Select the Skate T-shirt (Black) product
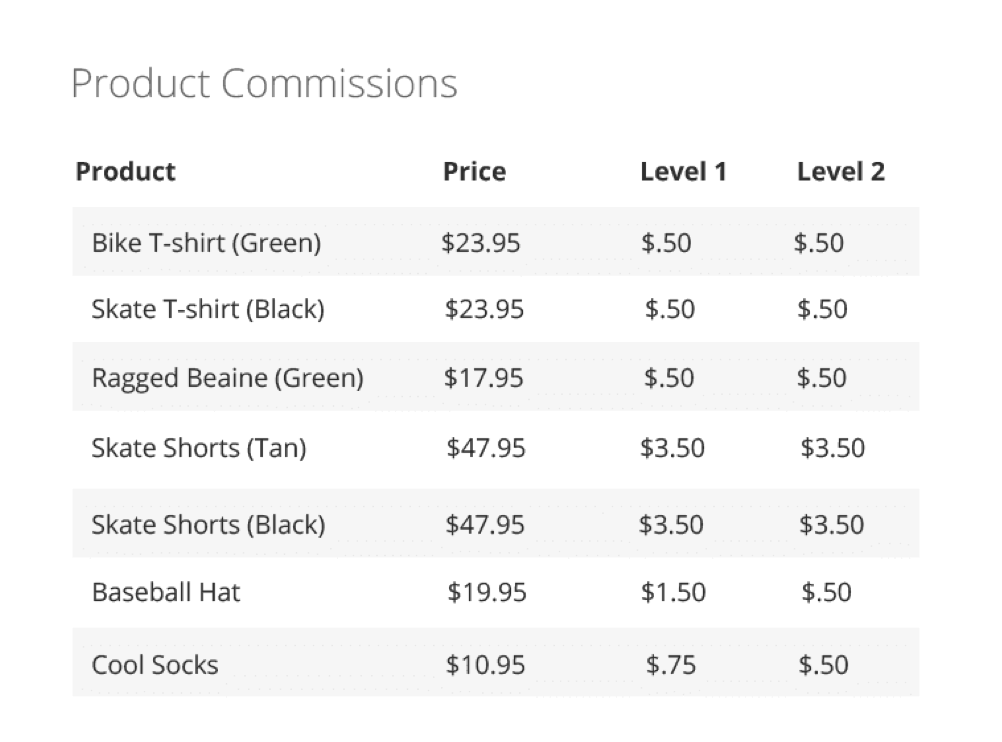The image size is (1002, 742). pyautogui.click(x=208, y=309)
